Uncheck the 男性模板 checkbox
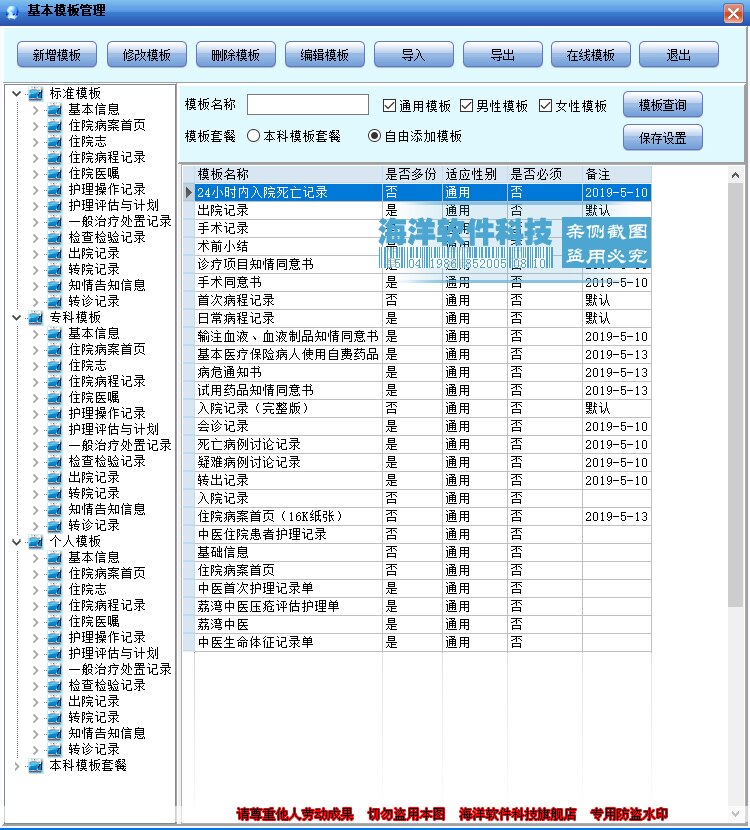 tap(466, 106)
